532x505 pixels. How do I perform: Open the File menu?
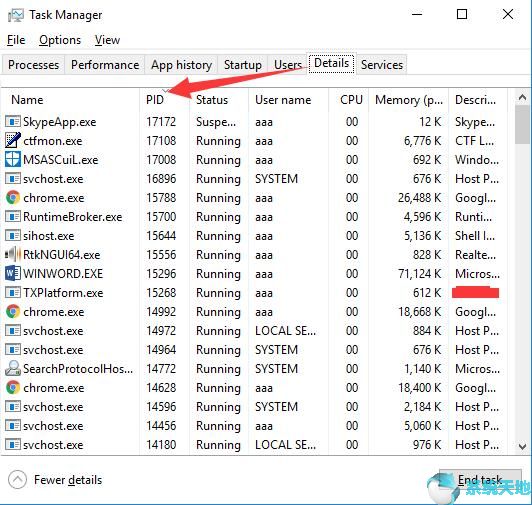tap(16, 40)
